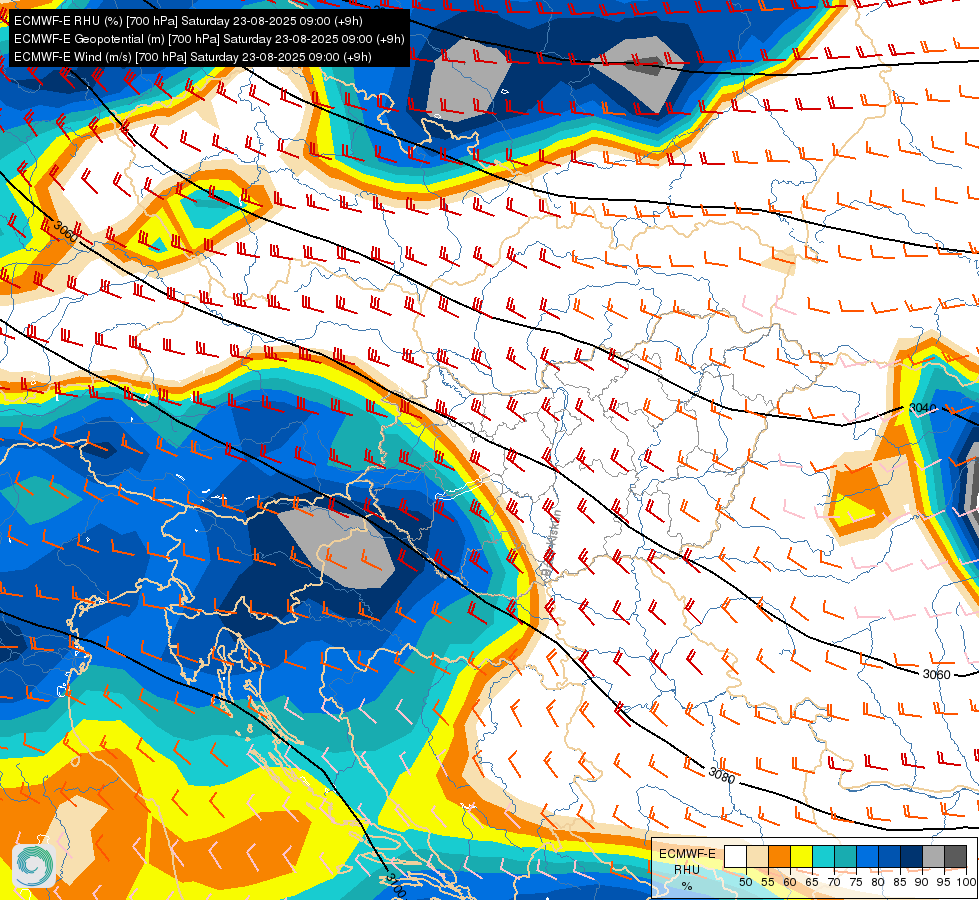Select the dark gray 95-100% legend swatch
Image resolution: width=979 pixels, height=900 pixels.
(x=955, y=857)
